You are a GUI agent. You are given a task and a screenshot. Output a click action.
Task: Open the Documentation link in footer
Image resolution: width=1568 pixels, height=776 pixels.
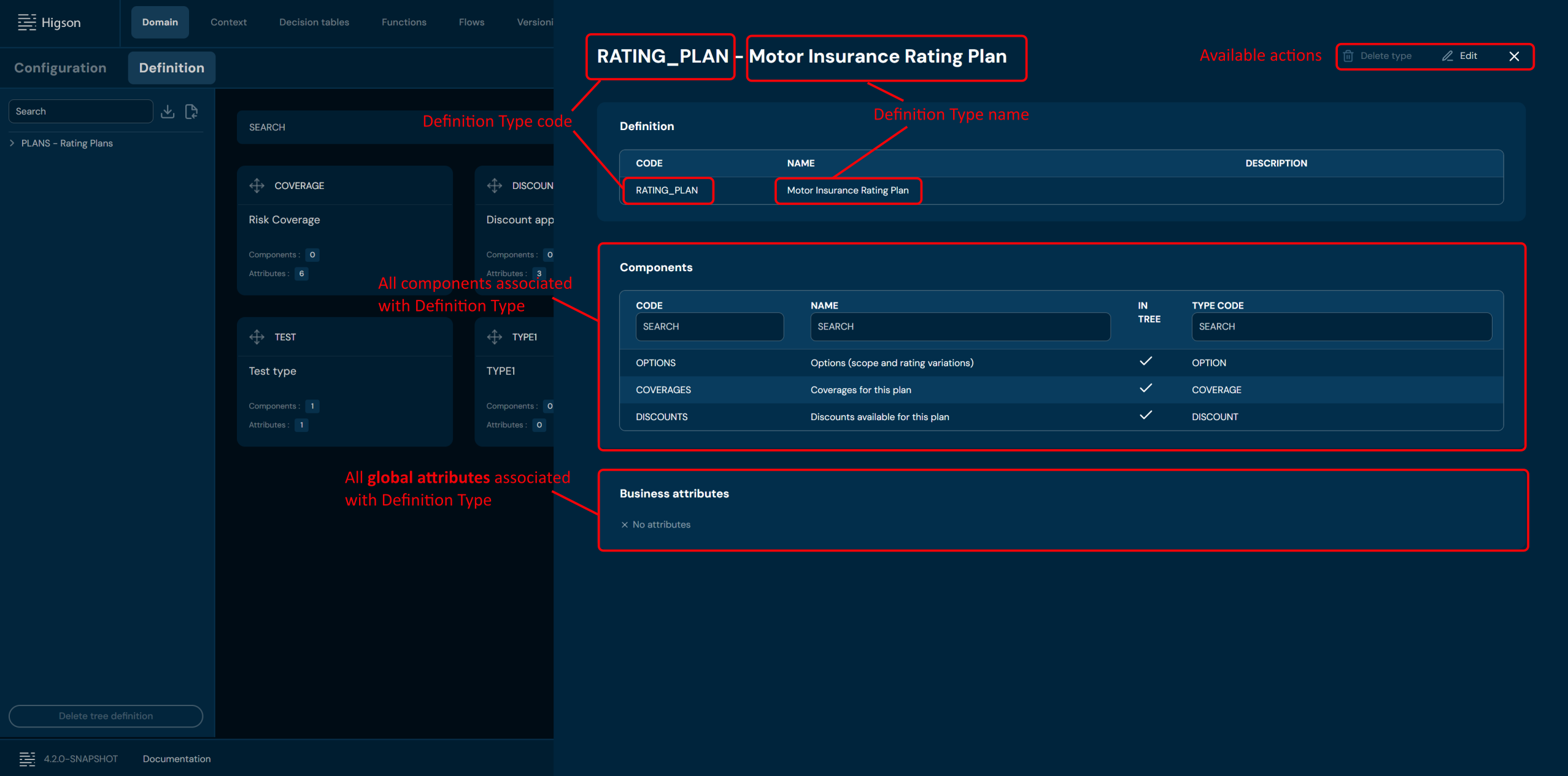coord(177,759)
